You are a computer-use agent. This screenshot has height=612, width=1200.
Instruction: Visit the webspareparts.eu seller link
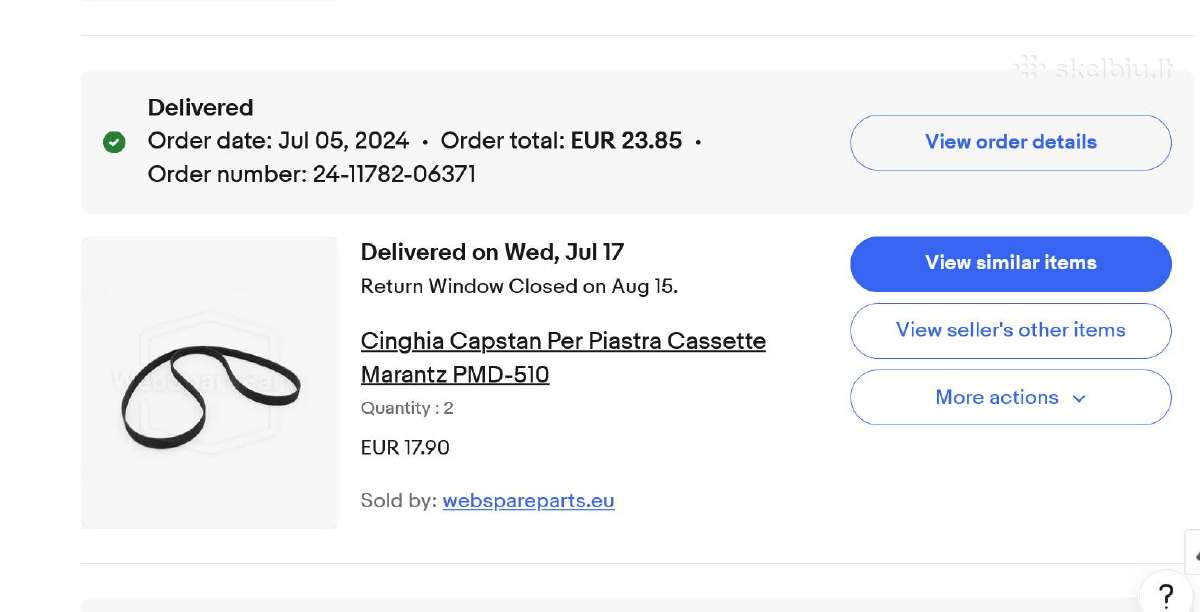point(528,501)
